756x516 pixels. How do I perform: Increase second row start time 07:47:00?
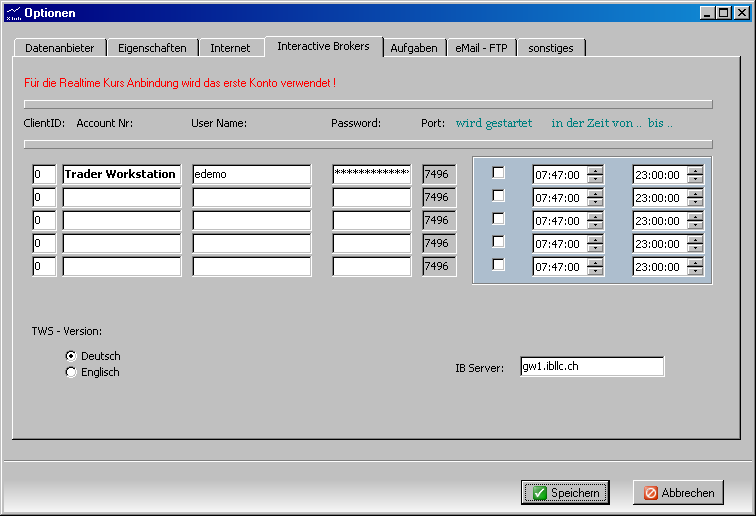(595, 194)
